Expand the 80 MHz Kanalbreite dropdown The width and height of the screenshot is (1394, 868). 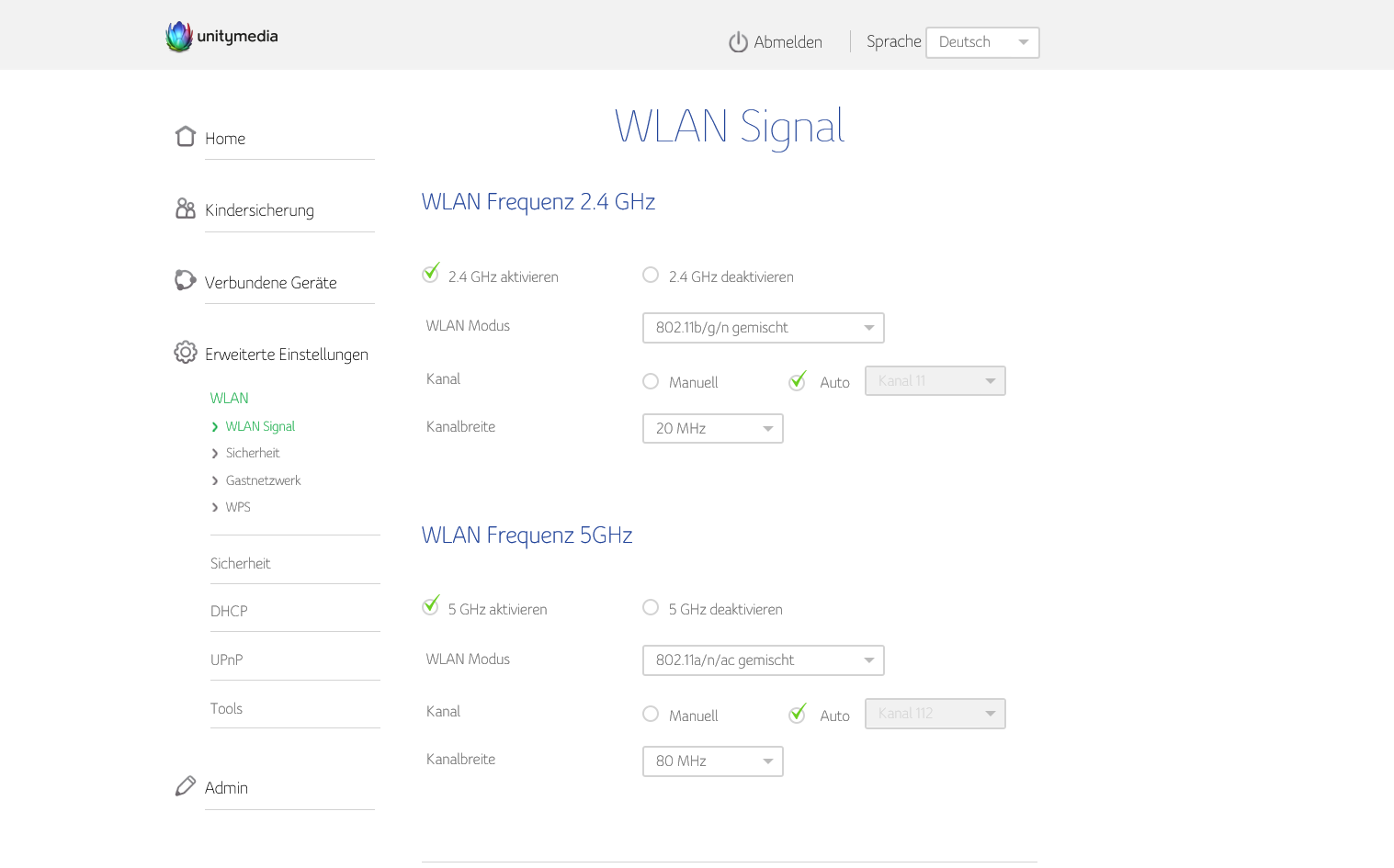(x=712, y=761)
